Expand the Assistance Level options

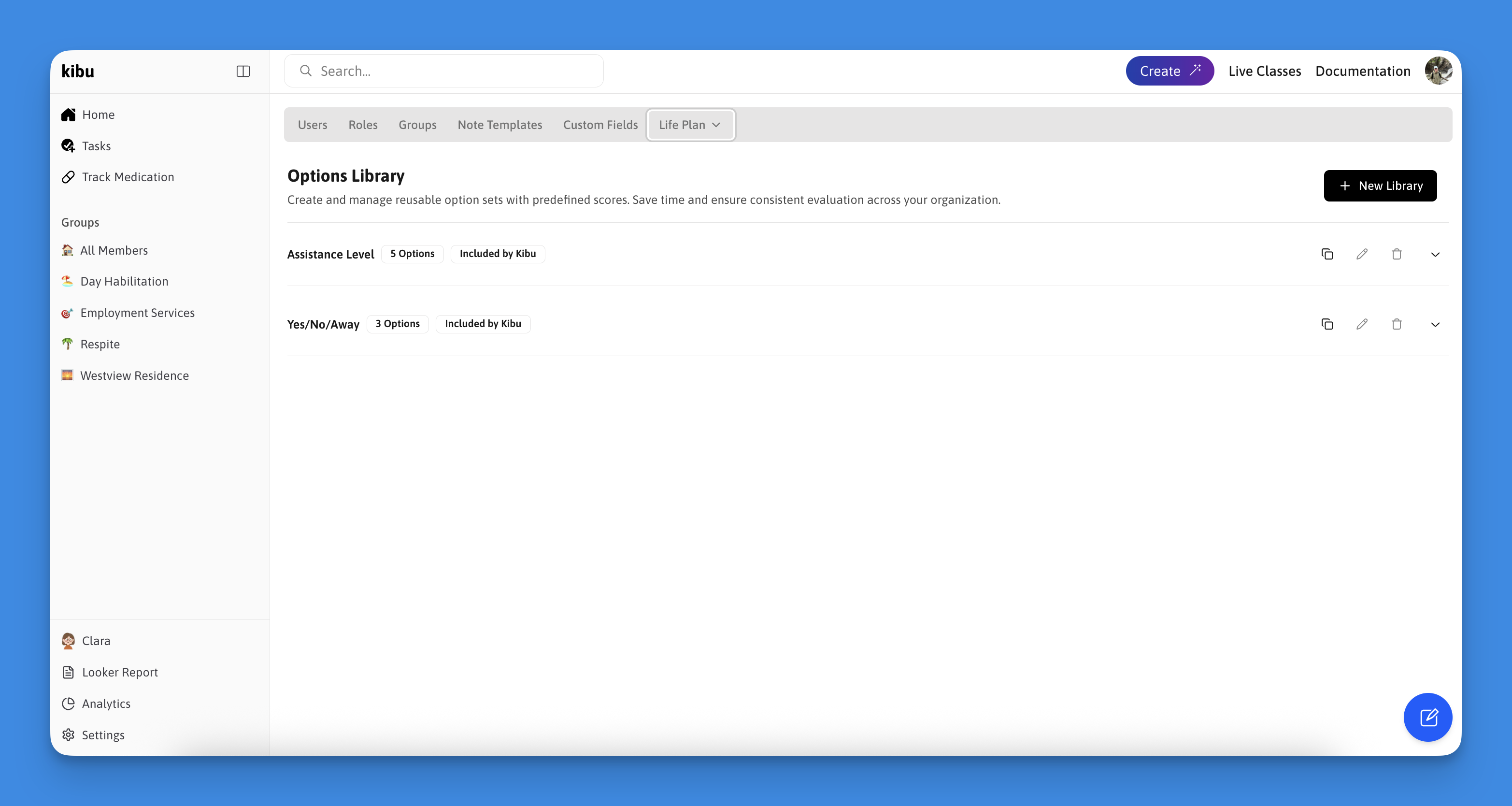pos(1435,254)
